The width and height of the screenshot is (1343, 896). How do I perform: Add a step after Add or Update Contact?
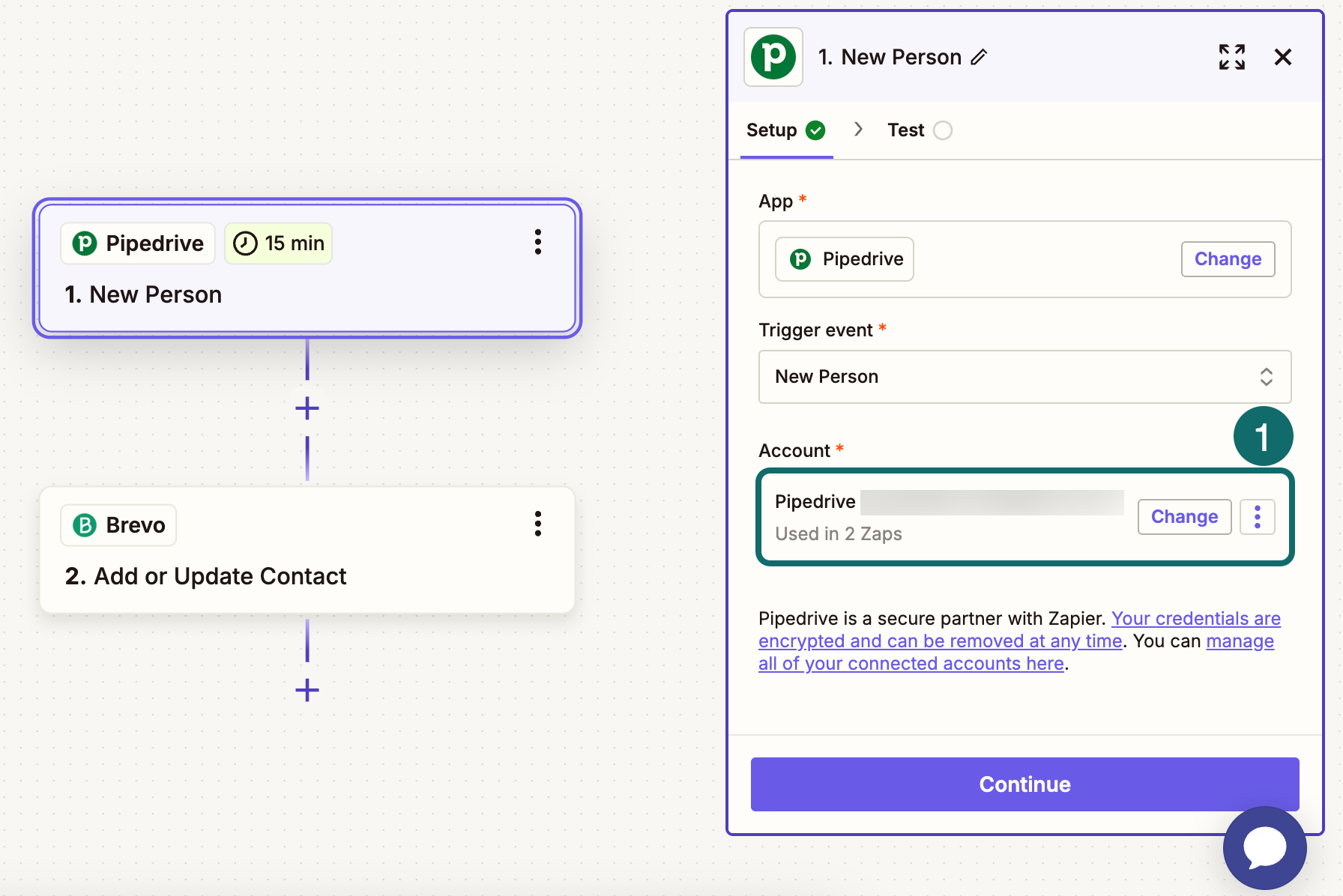tap(307, 690)
